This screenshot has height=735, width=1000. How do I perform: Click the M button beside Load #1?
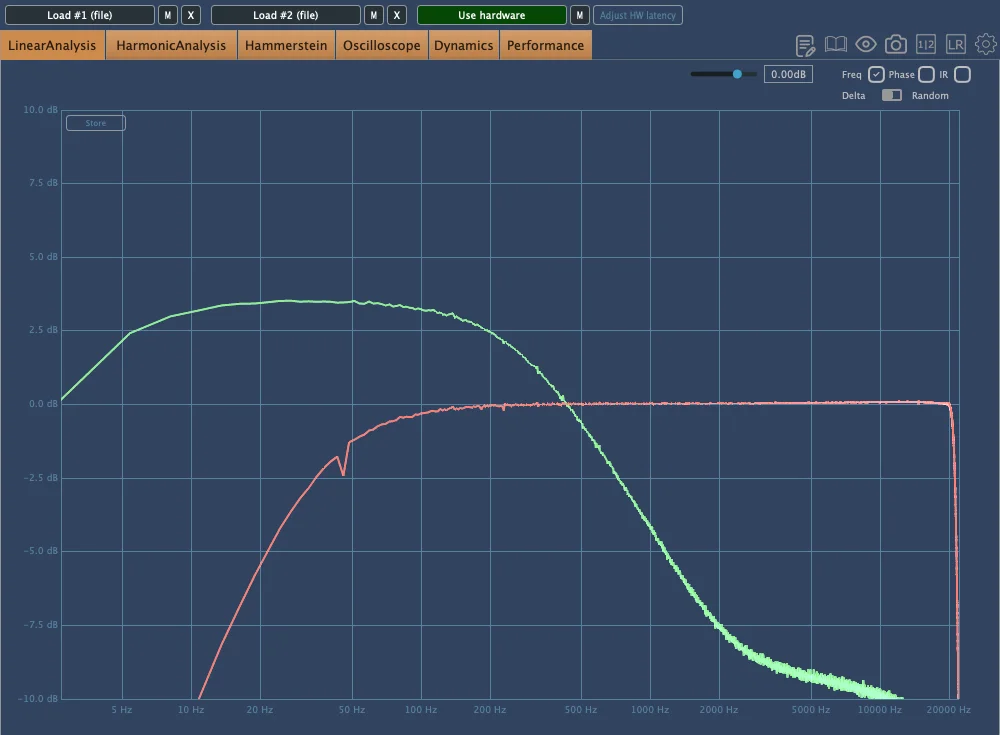coord(168,15)
